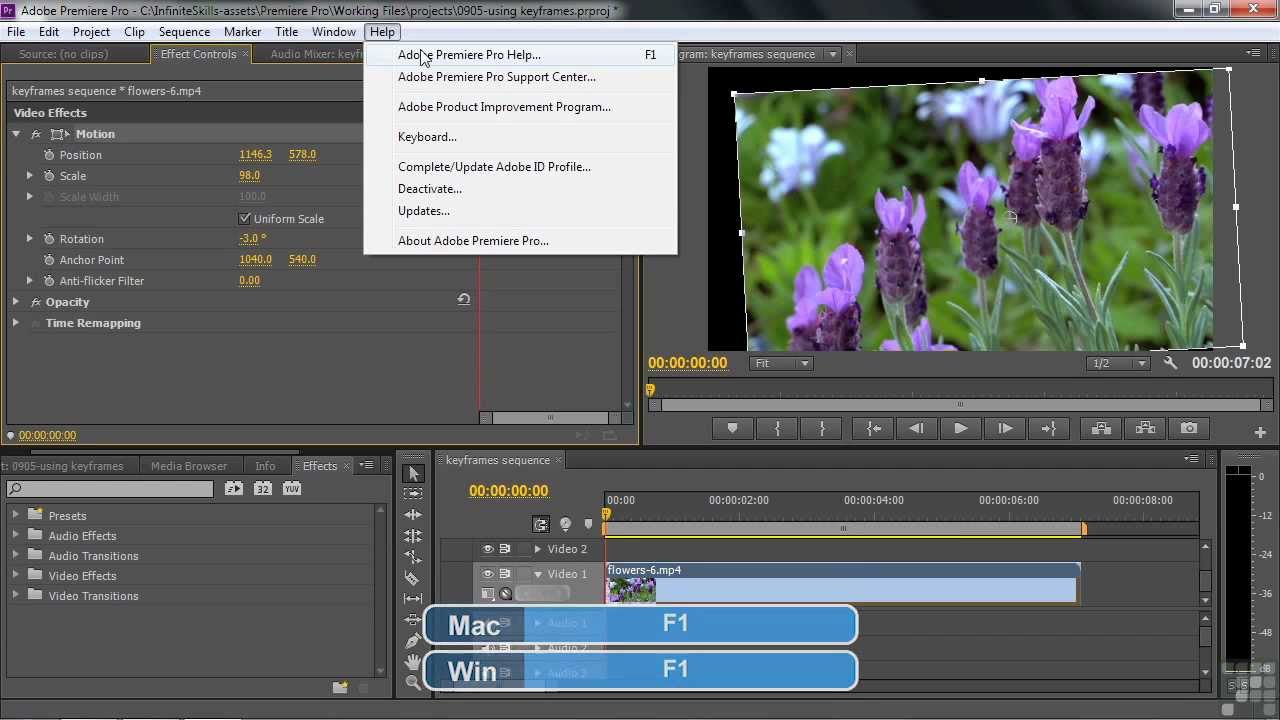
Task: Select the Razor tool
Action: (x=413, y=578)
